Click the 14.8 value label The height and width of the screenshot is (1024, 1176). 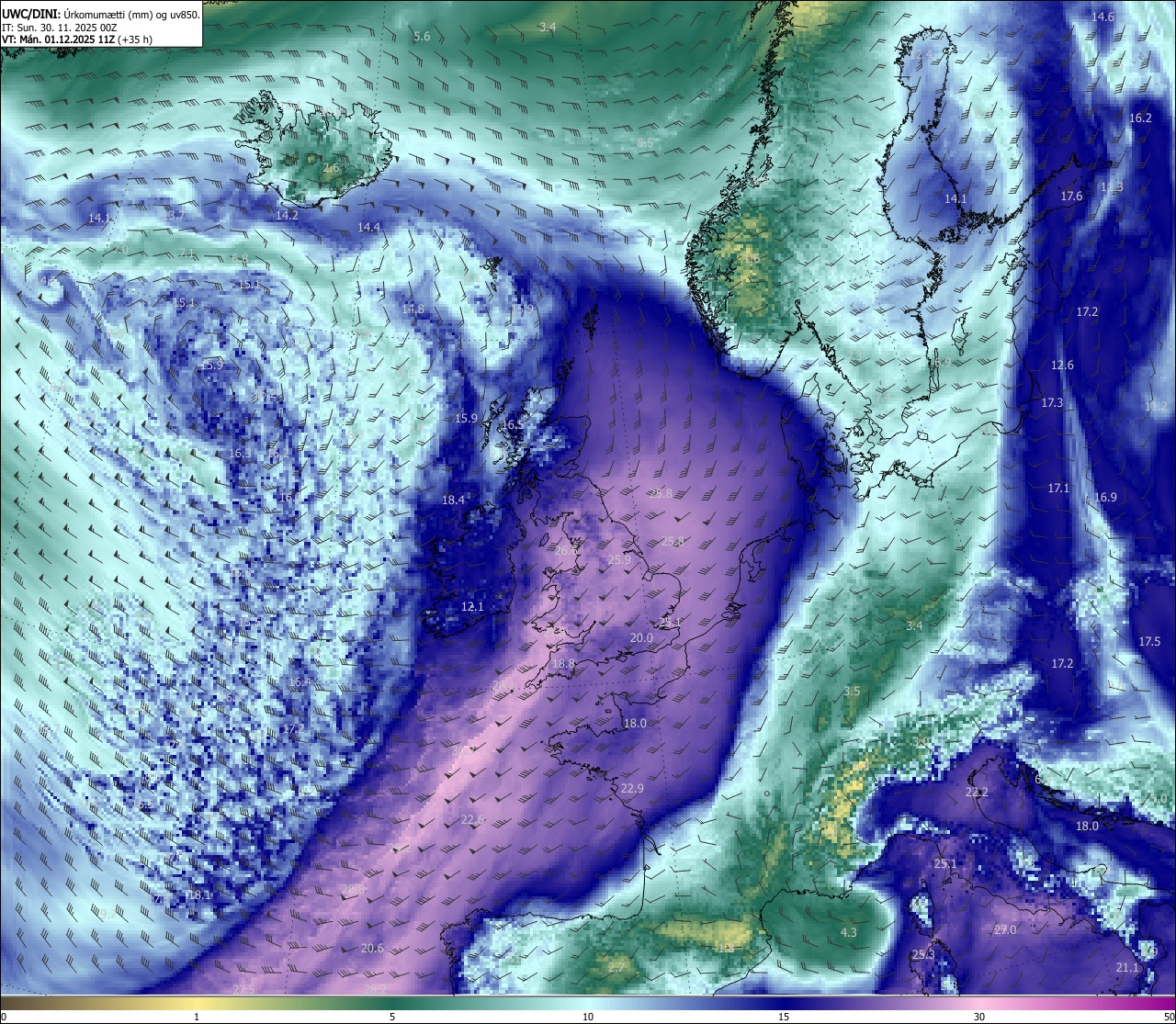pos(413,309)
